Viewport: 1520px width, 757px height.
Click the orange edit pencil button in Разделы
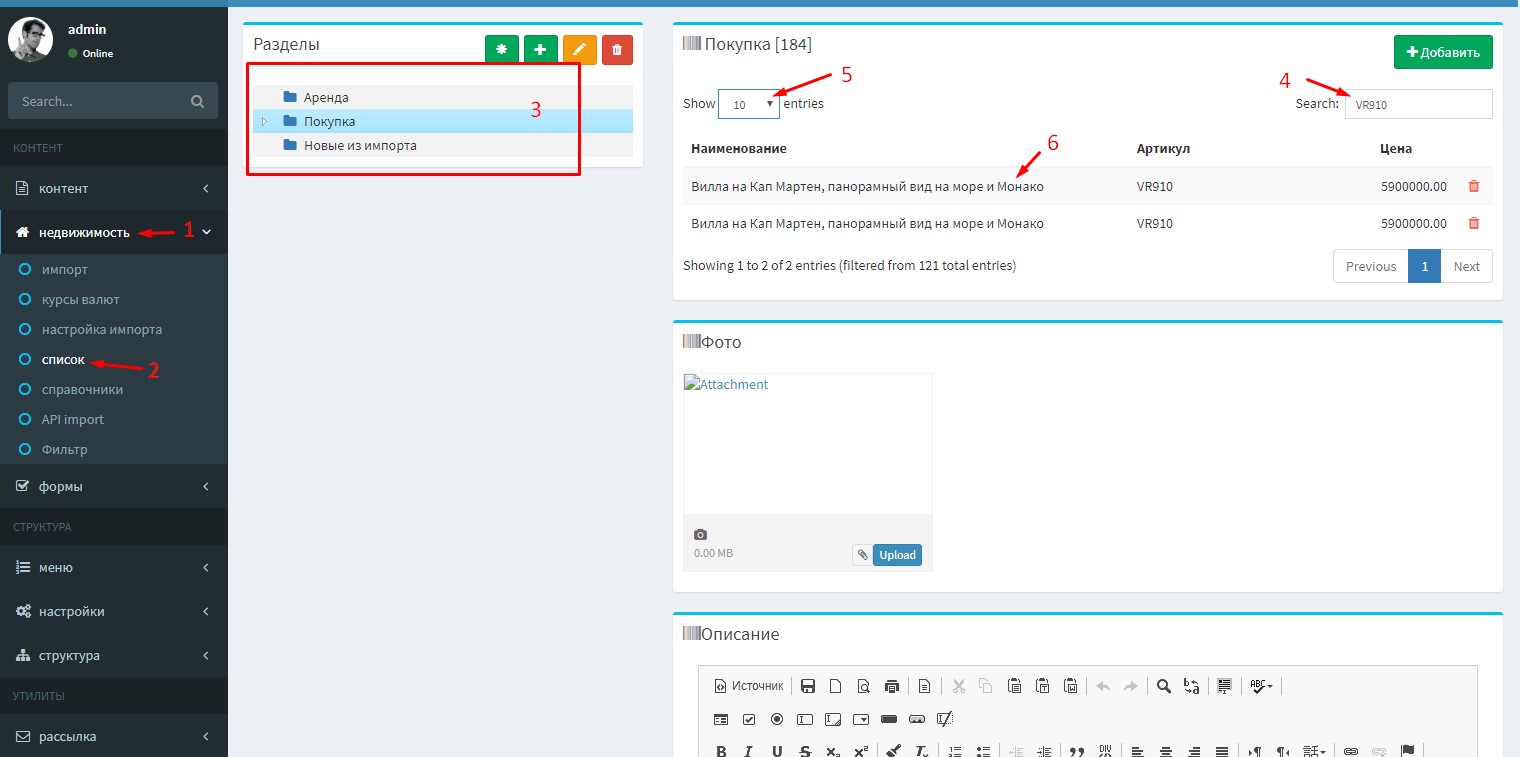pyautogui.click(x=579, y=49)
